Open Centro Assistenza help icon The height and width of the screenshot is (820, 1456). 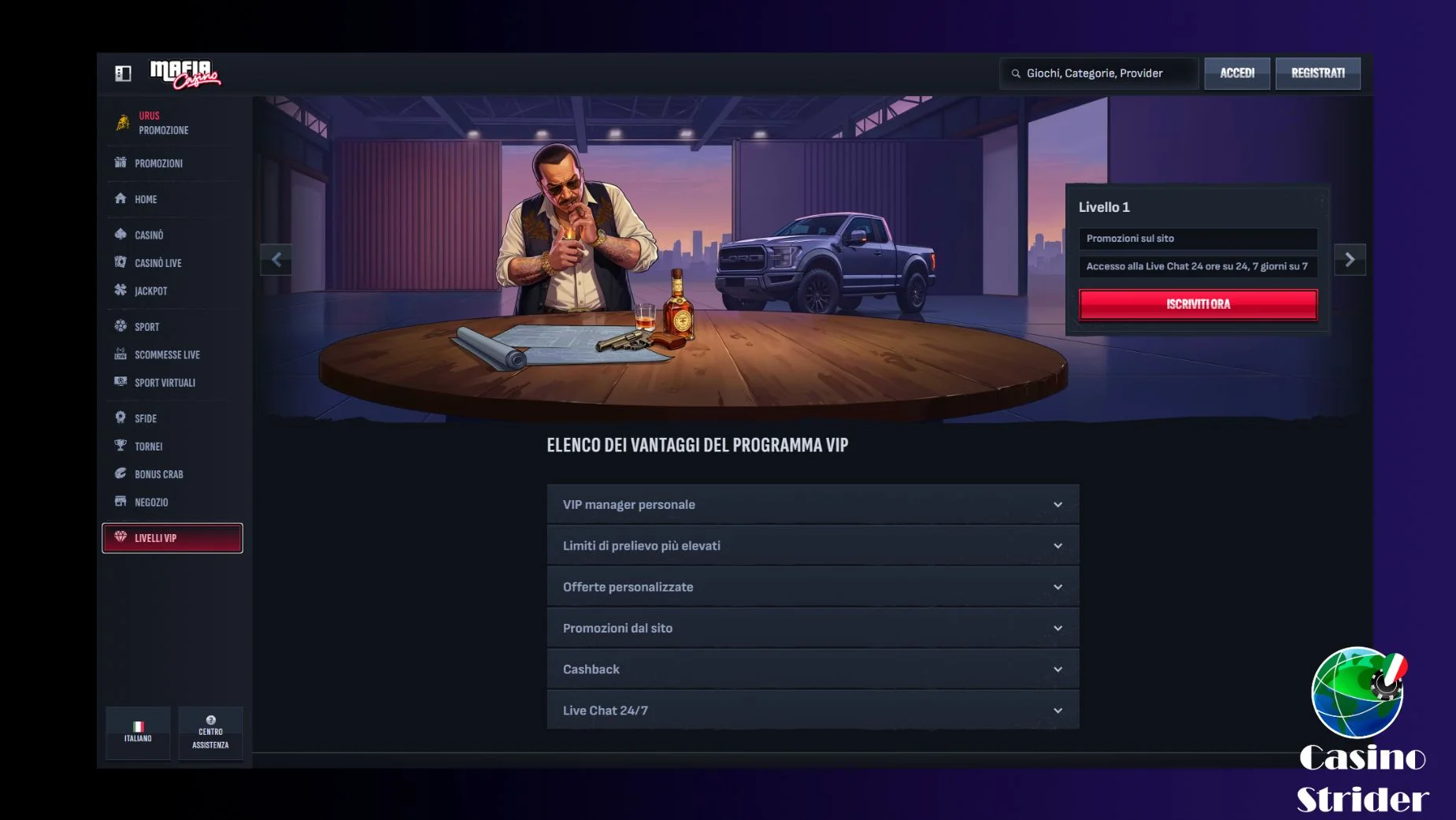pyautogui.click(x=210, y=720)
